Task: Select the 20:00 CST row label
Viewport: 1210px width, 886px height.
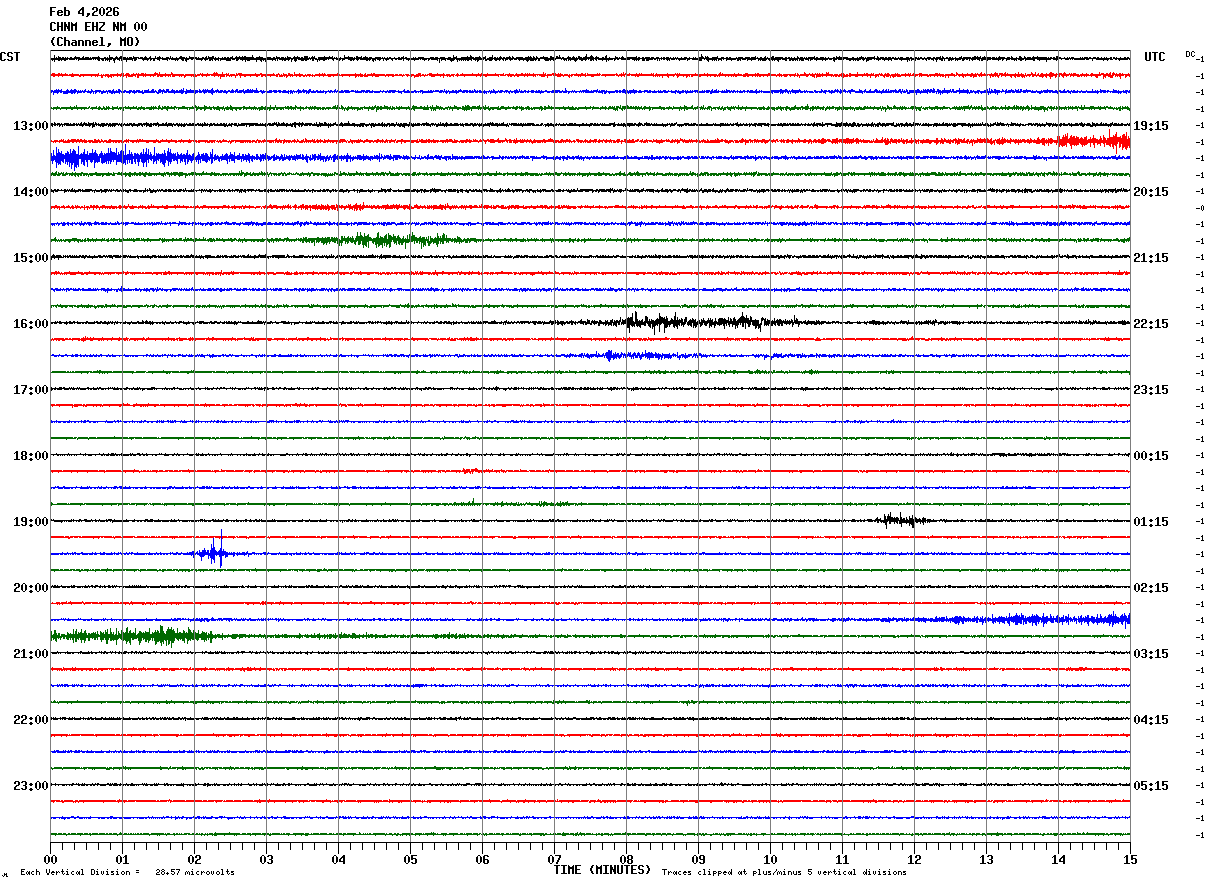Action: click(31, 588)
